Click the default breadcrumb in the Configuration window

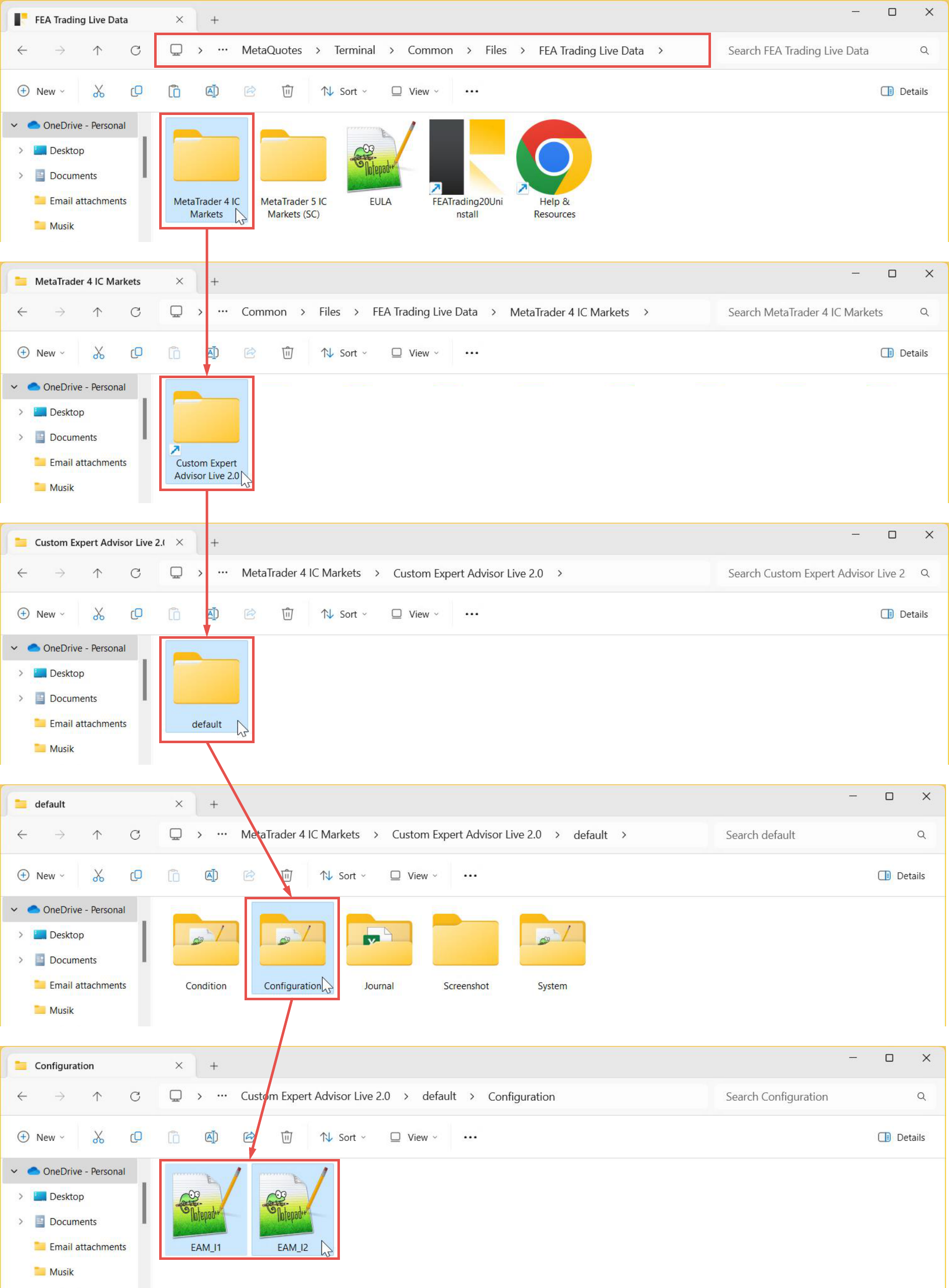439,1096
